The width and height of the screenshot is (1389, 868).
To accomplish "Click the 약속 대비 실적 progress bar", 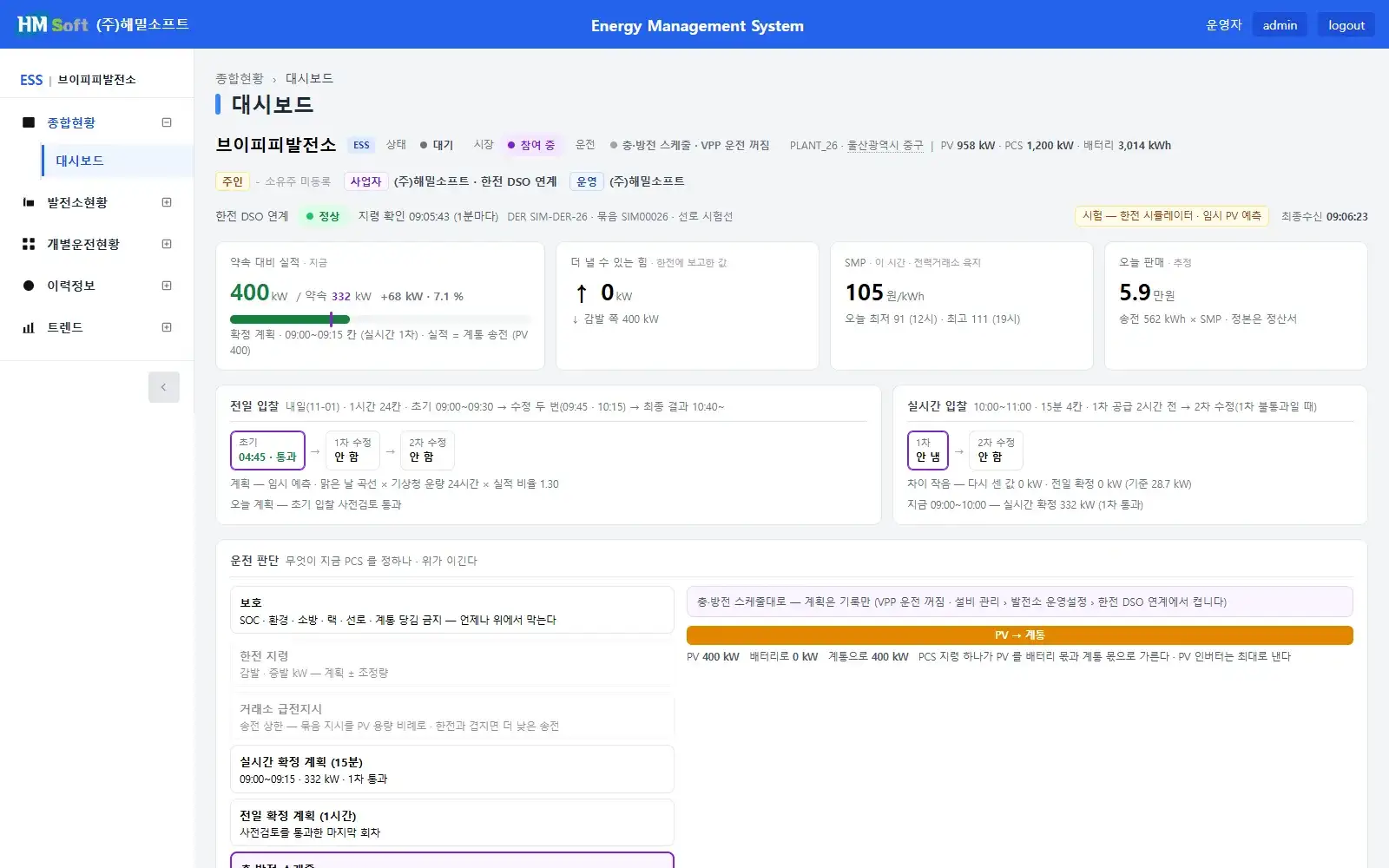I will (380, 319).
